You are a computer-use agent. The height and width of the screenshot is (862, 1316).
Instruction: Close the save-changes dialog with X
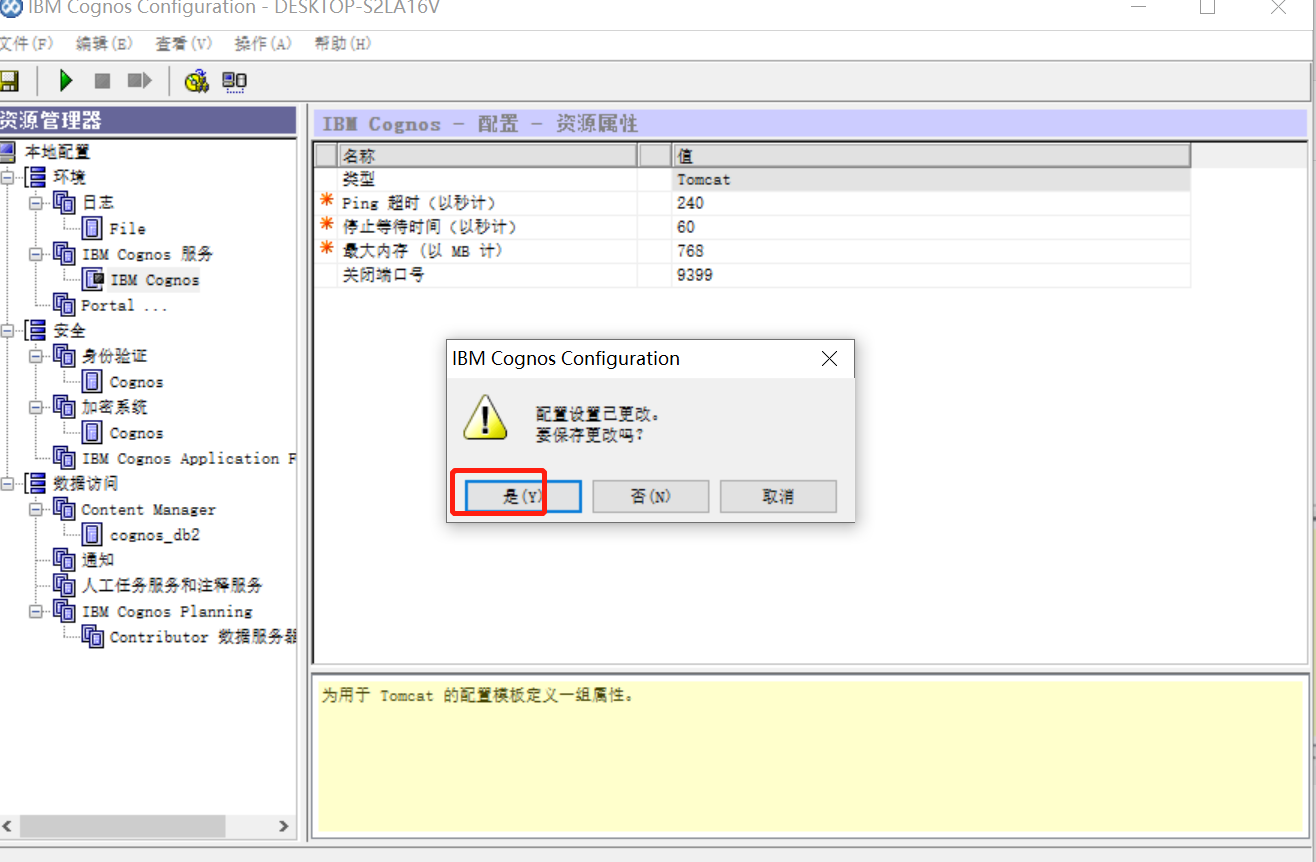tap(829, 359)
